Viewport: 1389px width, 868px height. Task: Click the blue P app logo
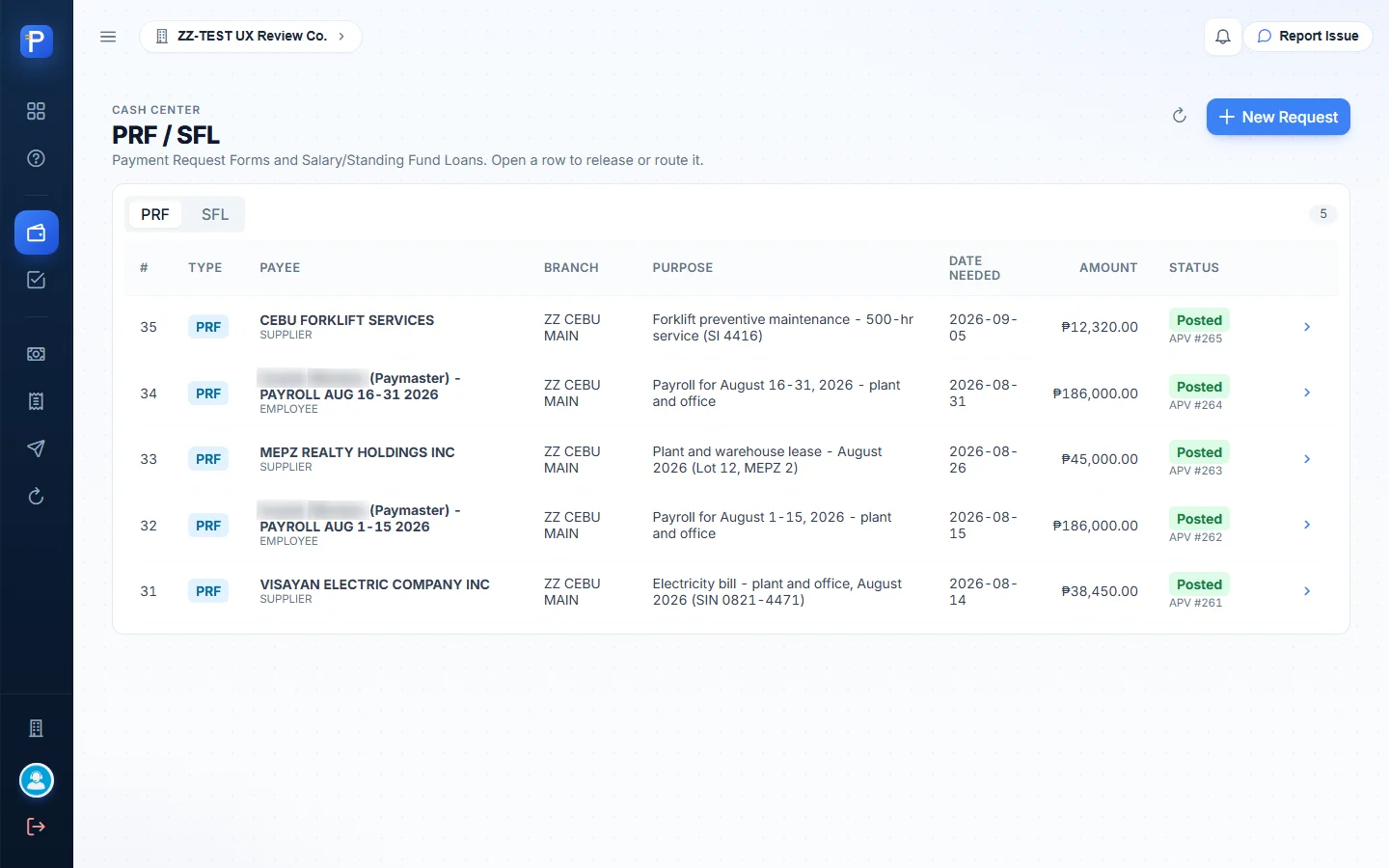click(x=36, y=41)
